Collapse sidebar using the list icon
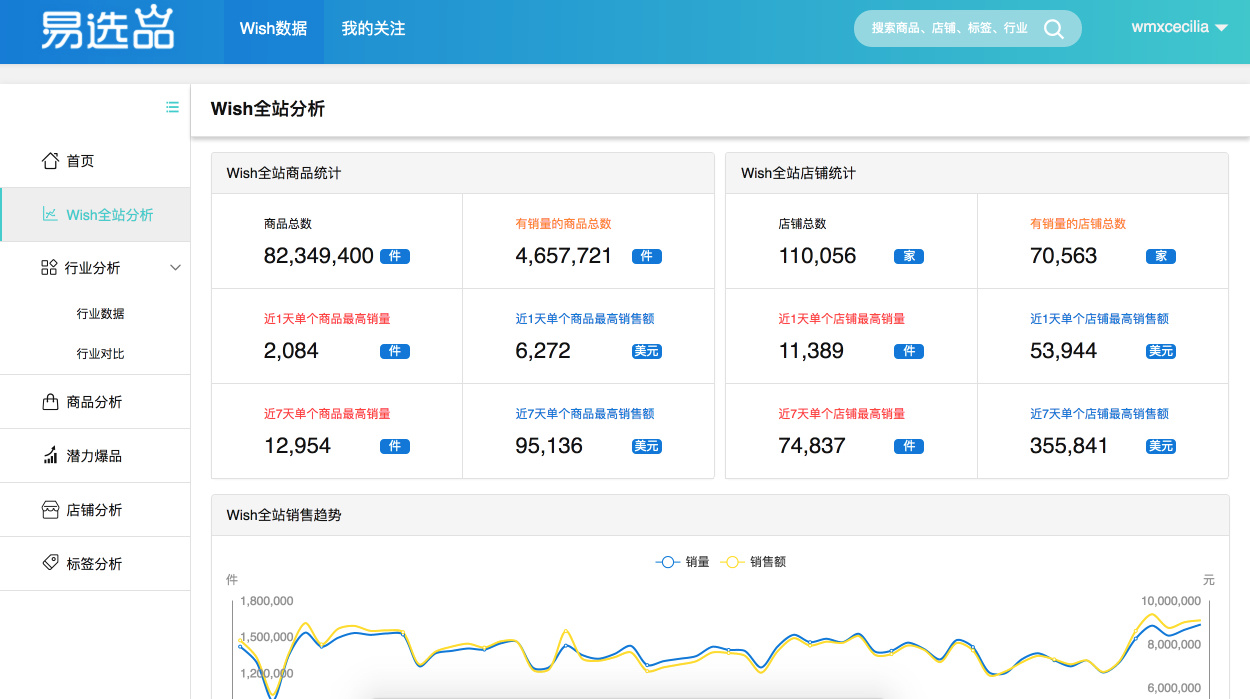Image resolution: width=1250 pixels, height=699 pixels. coord(172,107)
